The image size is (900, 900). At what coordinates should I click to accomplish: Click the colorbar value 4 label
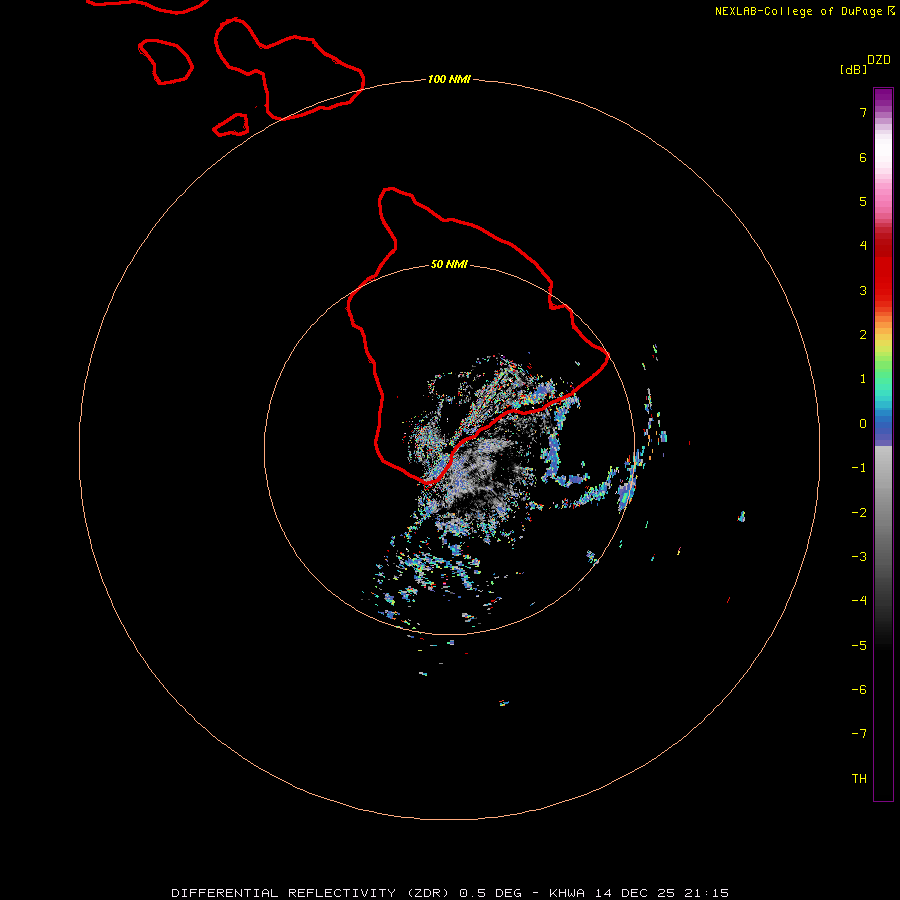[x=863, y=246]
